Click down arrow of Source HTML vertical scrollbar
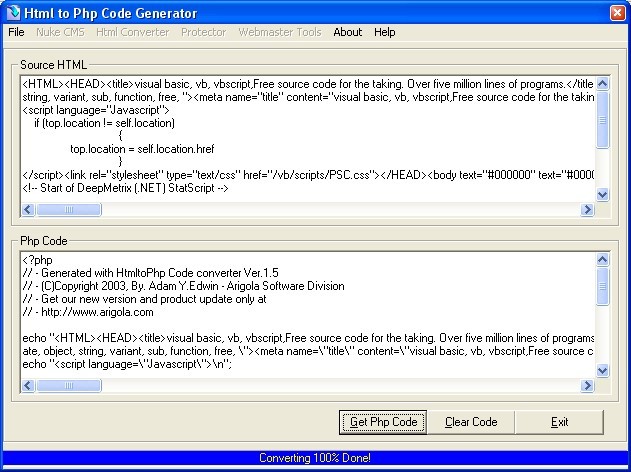631x472 pixels. pyautogui.click(x=602, y=195)
